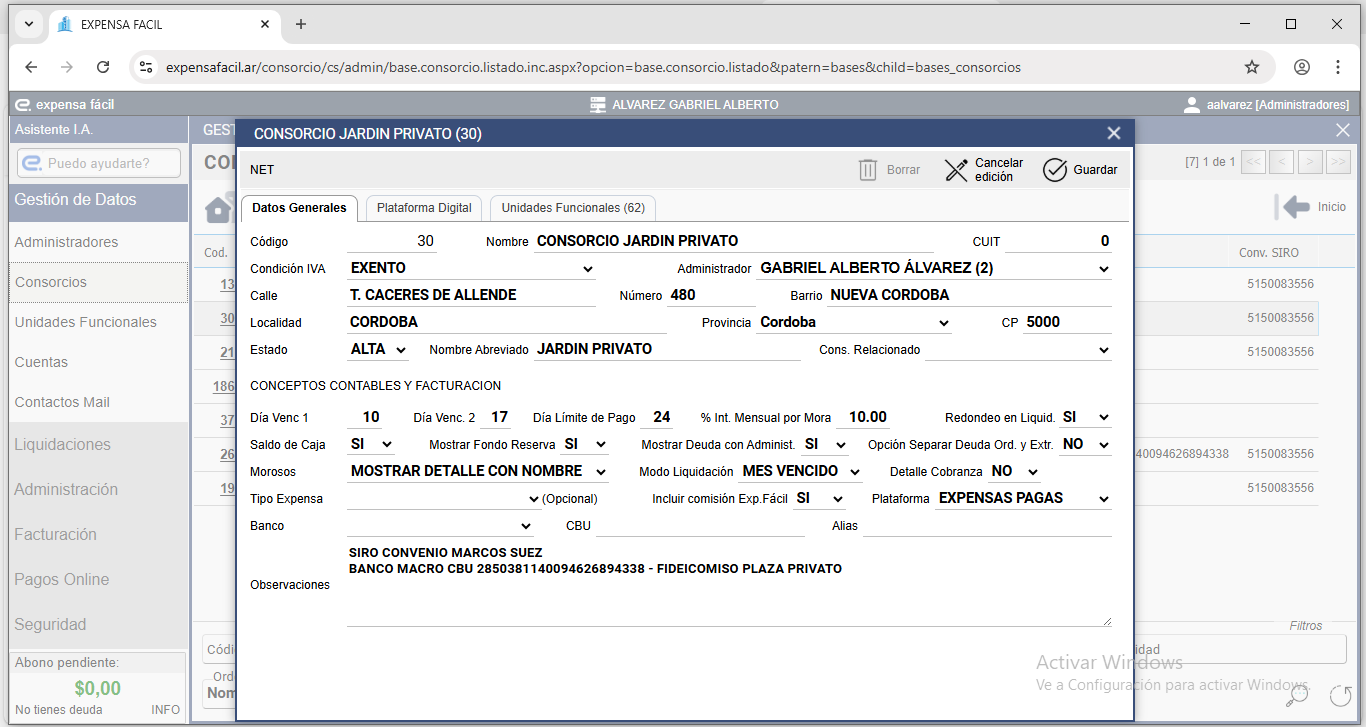Click the Guardar checkmark icon
The height and width of the screenshot is (727, 1366).
pos(1055,170)
